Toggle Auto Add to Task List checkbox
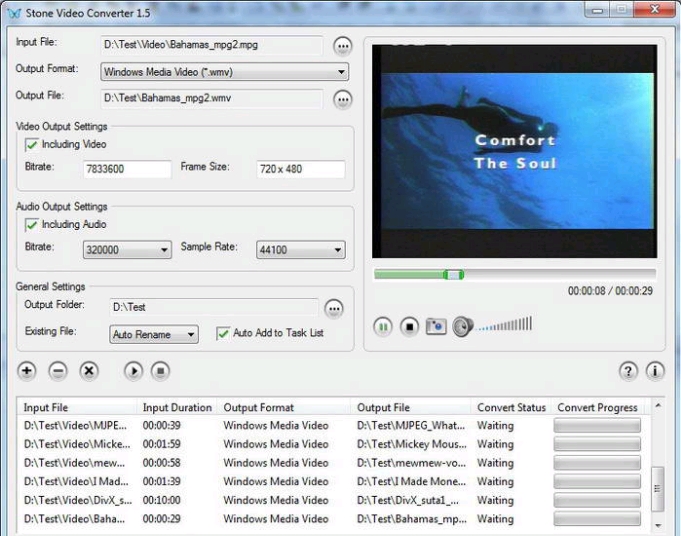The width and height of the screenshot is (681, 536). click(x=223, y=334)
